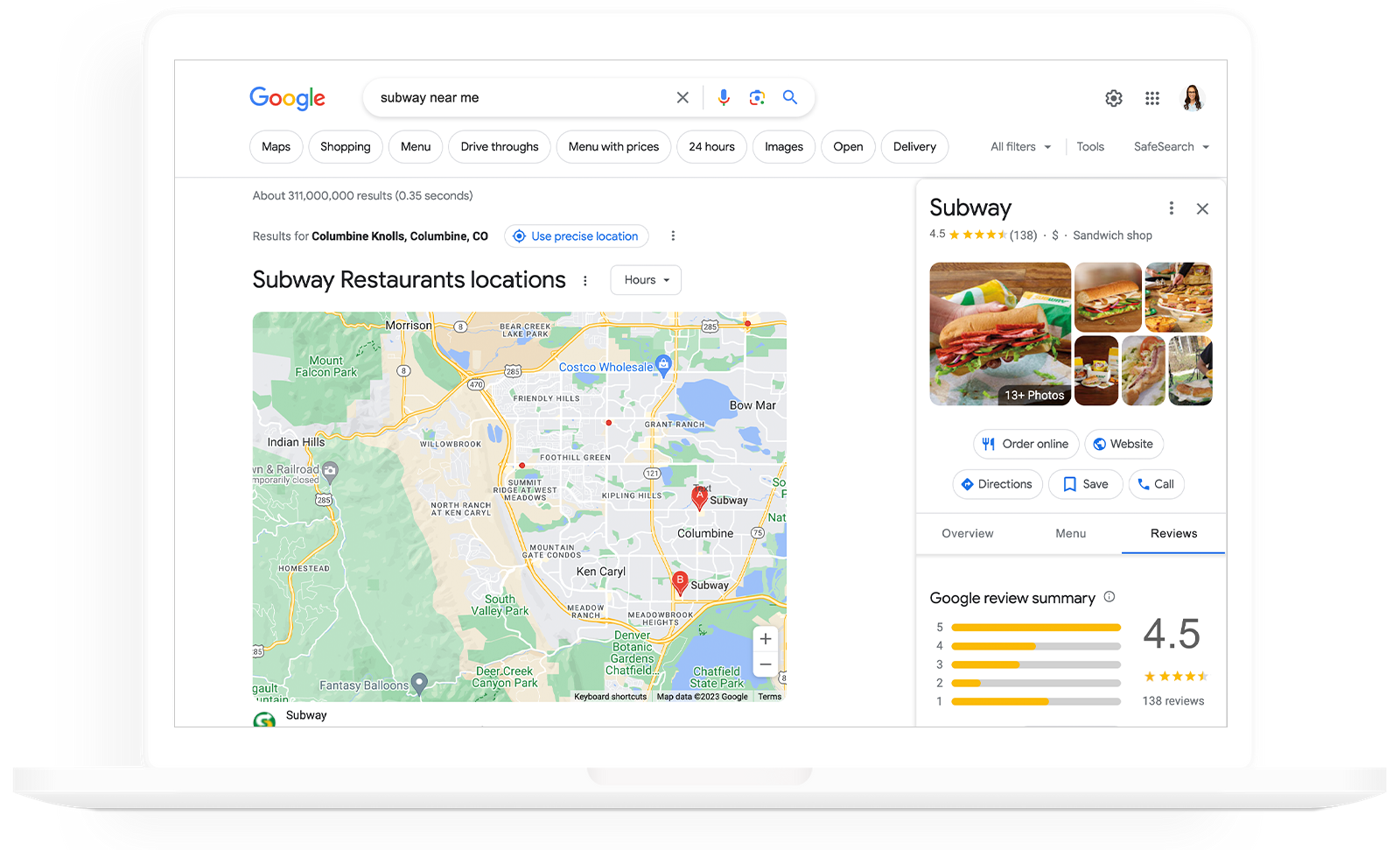This screenshot has height=850, width=1400.
Task: Open Google Lens image search
Action: pos(756,97)
